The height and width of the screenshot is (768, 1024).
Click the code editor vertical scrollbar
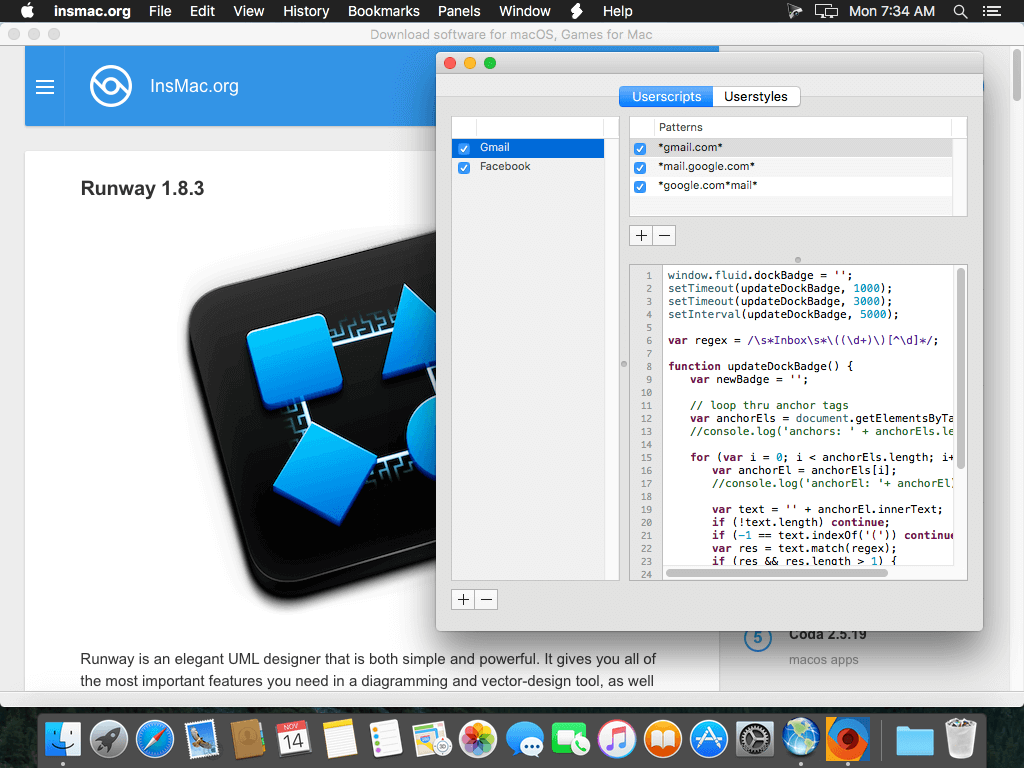961,368
